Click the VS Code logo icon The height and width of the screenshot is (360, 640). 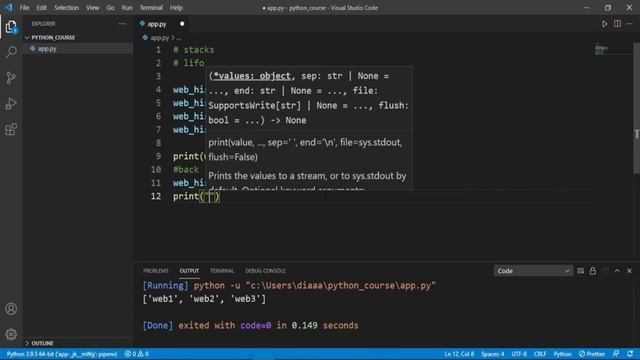tap(9, 8)
